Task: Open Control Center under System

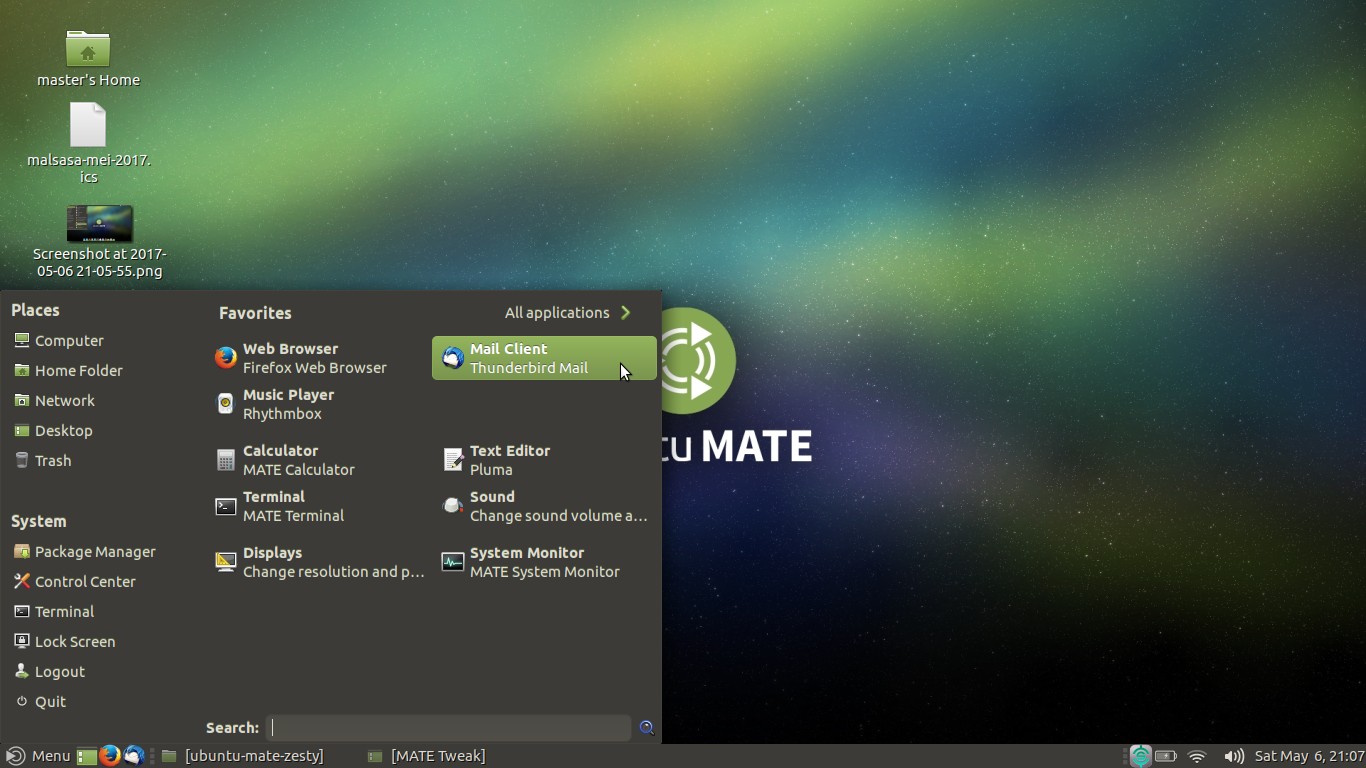Action: point(75,582)
